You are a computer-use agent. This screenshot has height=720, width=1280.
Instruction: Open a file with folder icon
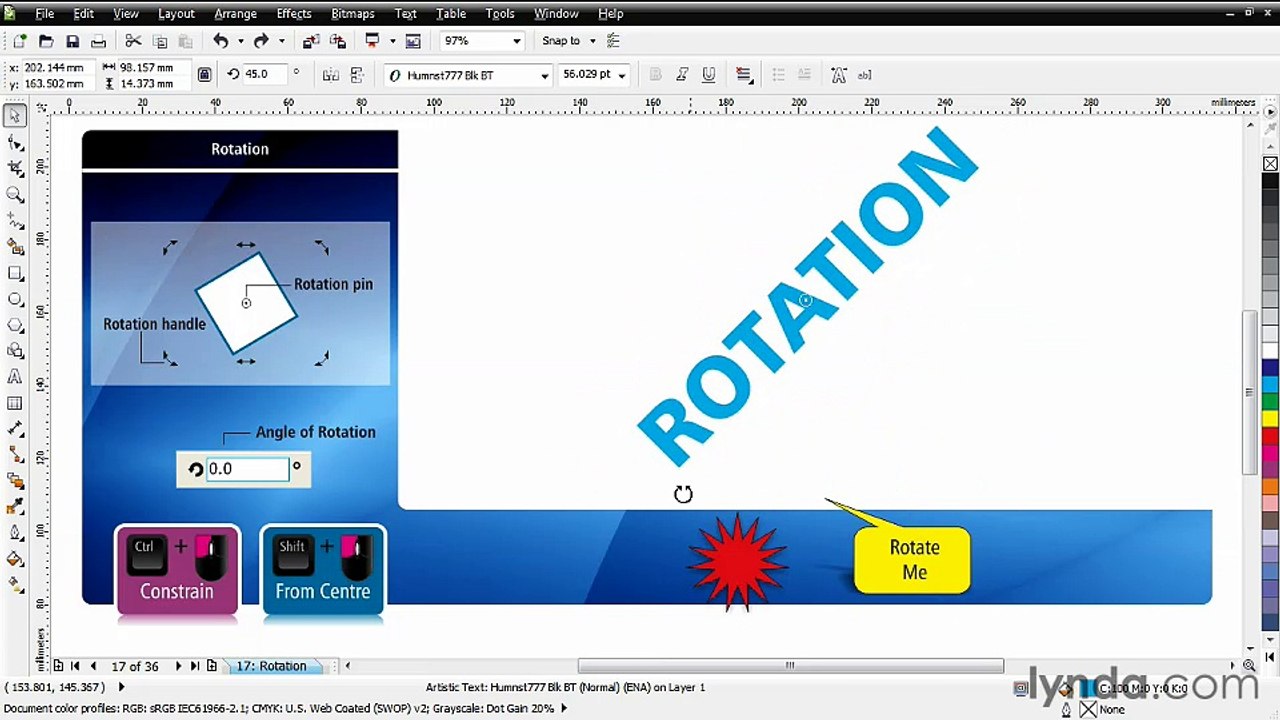coord(46,41)
